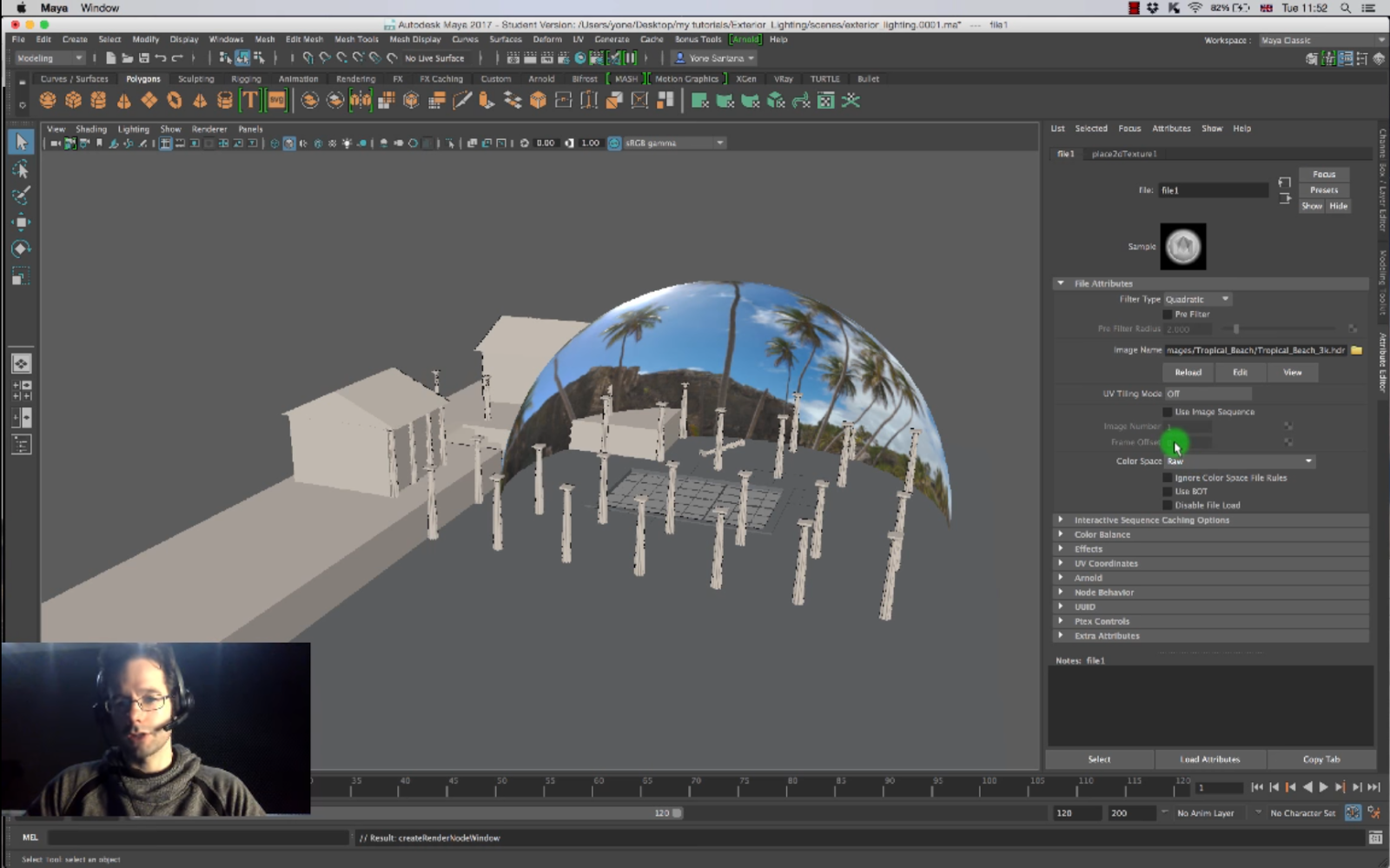Viewport: 1390px width, 868px height.
Task: Enable Use Image Sequence checkbox
Action: tap(1168, 412)
